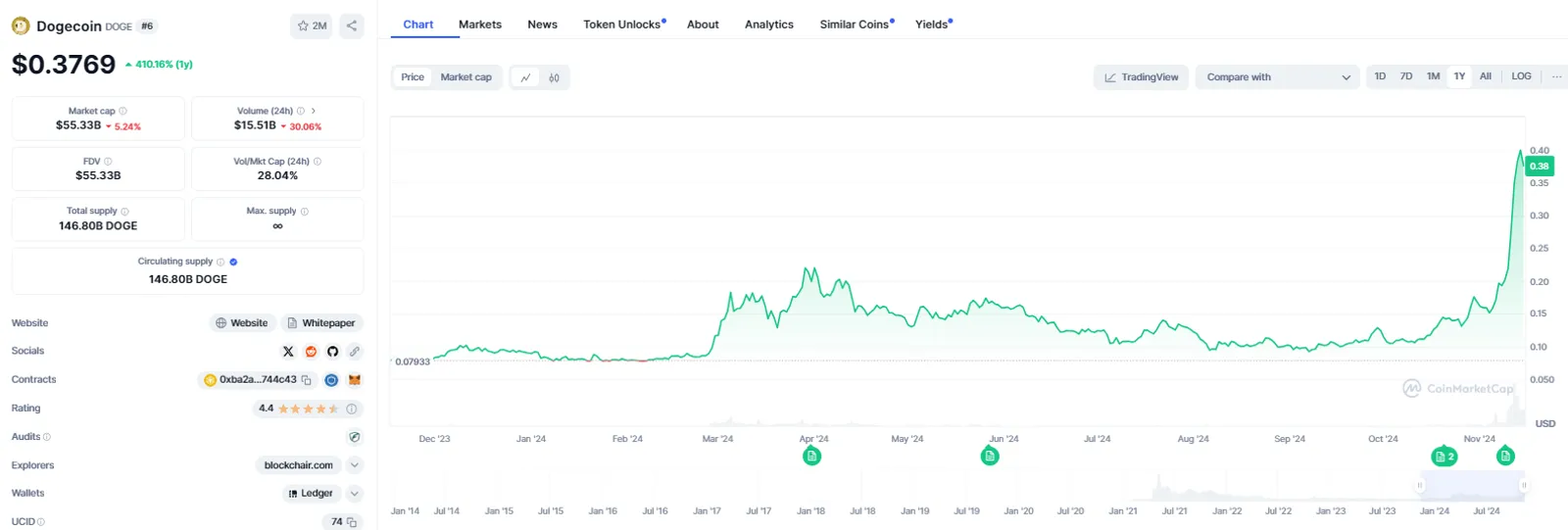The height and width of the screenshot is (530, 1568).
Task: Click the 0.38 current price label
Action: (1540, 167)
